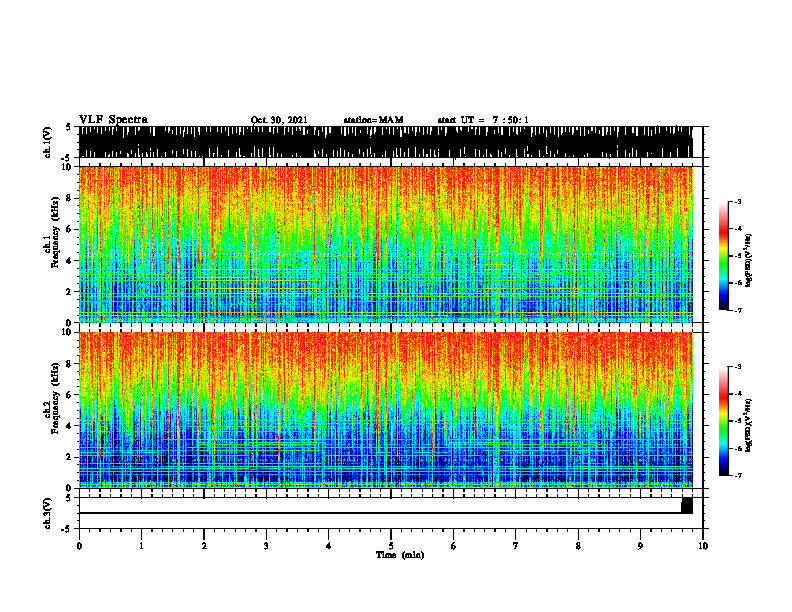Click the log(PSD) label beside ch.2 colorbar
This screenshot has width=792, height=612.
(x=749, y=425)
